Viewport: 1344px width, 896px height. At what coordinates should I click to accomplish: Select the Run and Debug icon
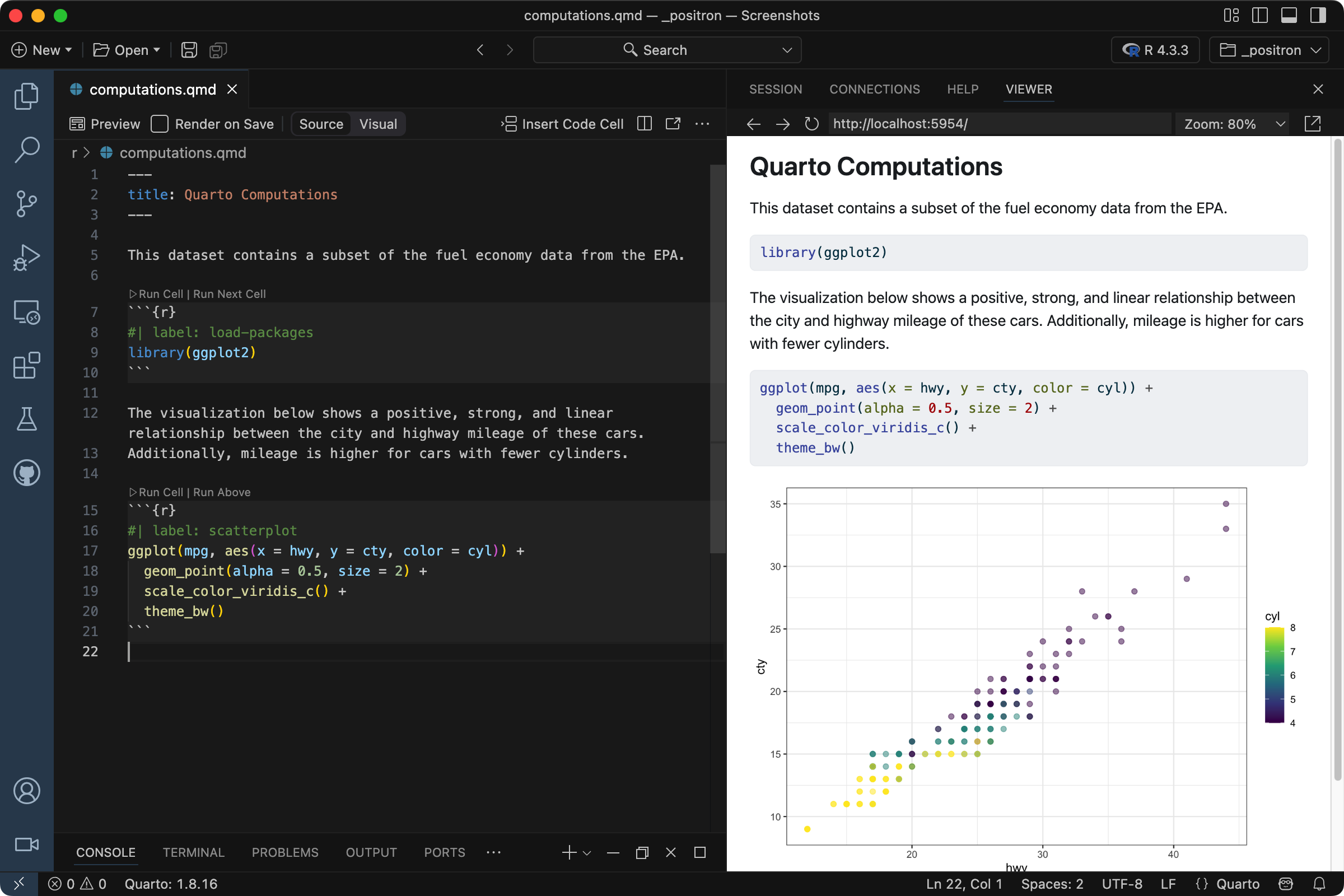(26, 257)
